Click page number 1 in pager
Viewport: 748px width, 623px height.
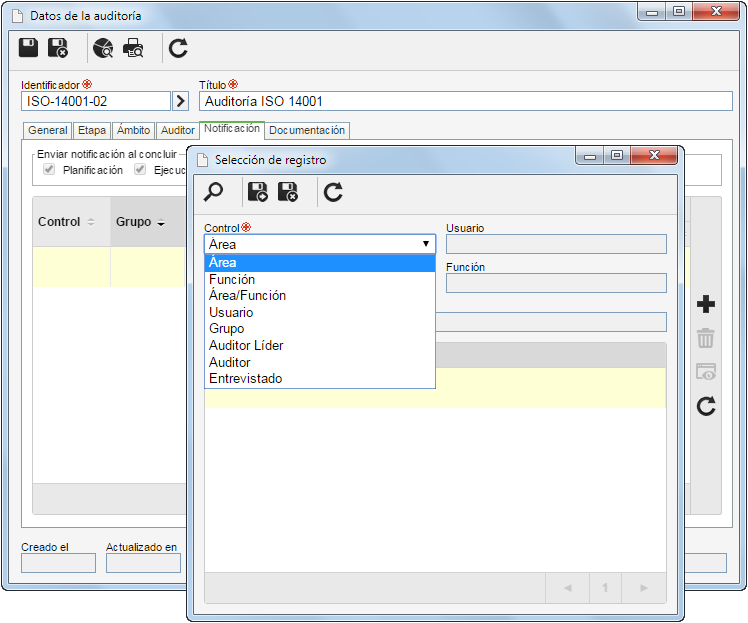[605, 588]
